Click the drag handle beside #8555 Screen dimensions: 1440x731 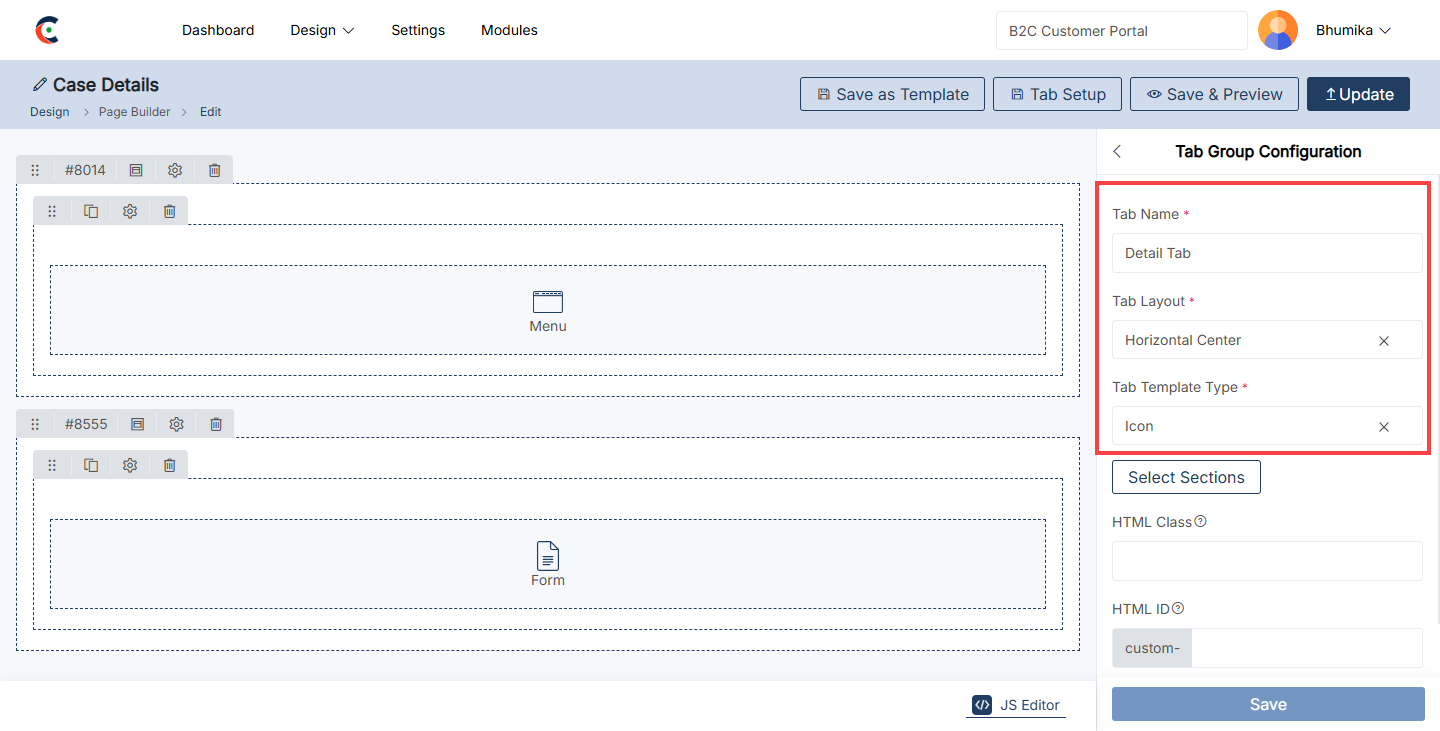(35, 424)
